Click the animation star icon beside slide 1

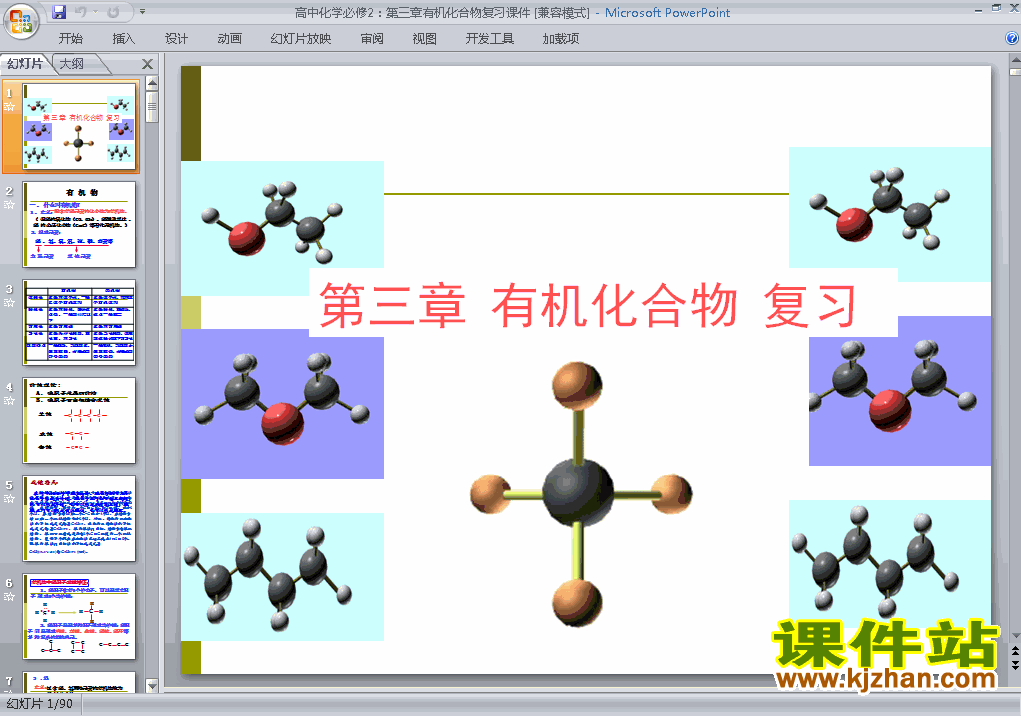point(9,107)
